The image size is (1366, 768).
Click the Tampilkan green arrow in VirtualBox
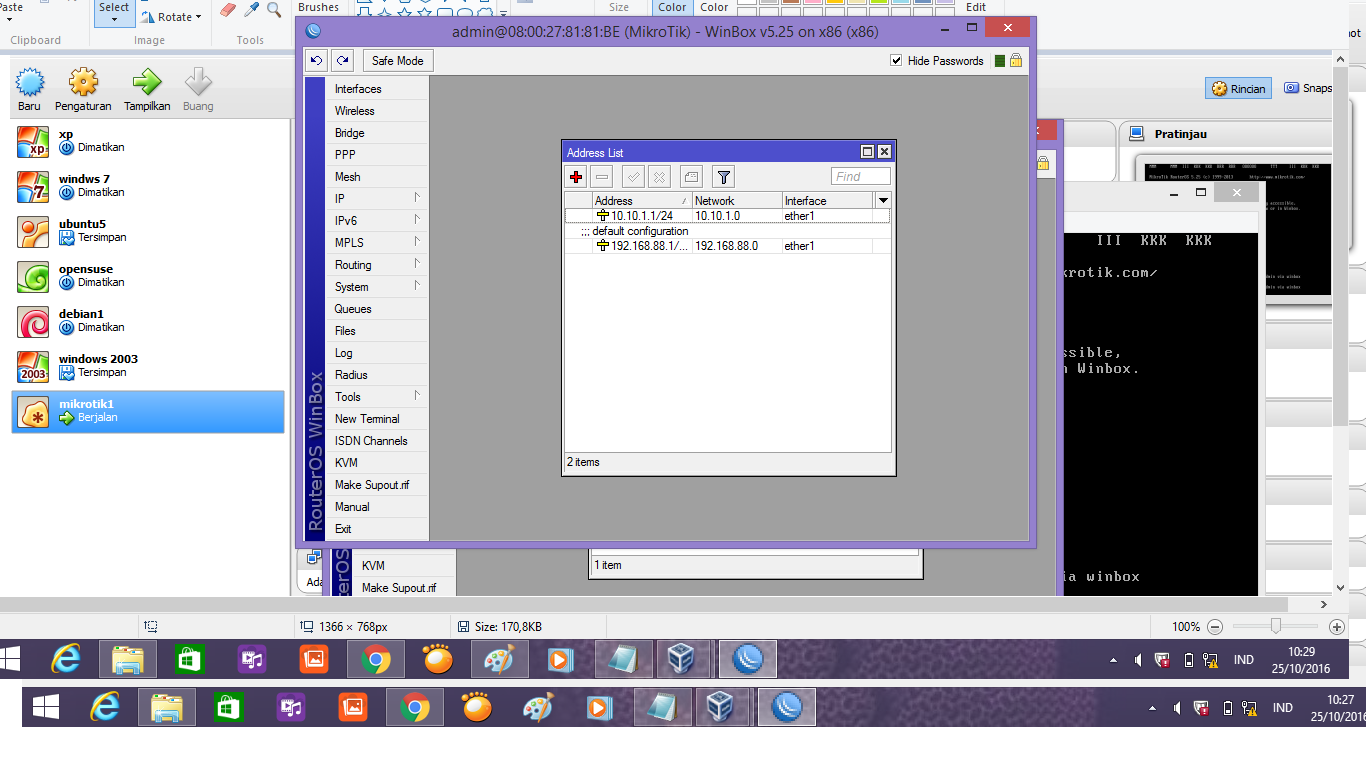click(147, 82)
